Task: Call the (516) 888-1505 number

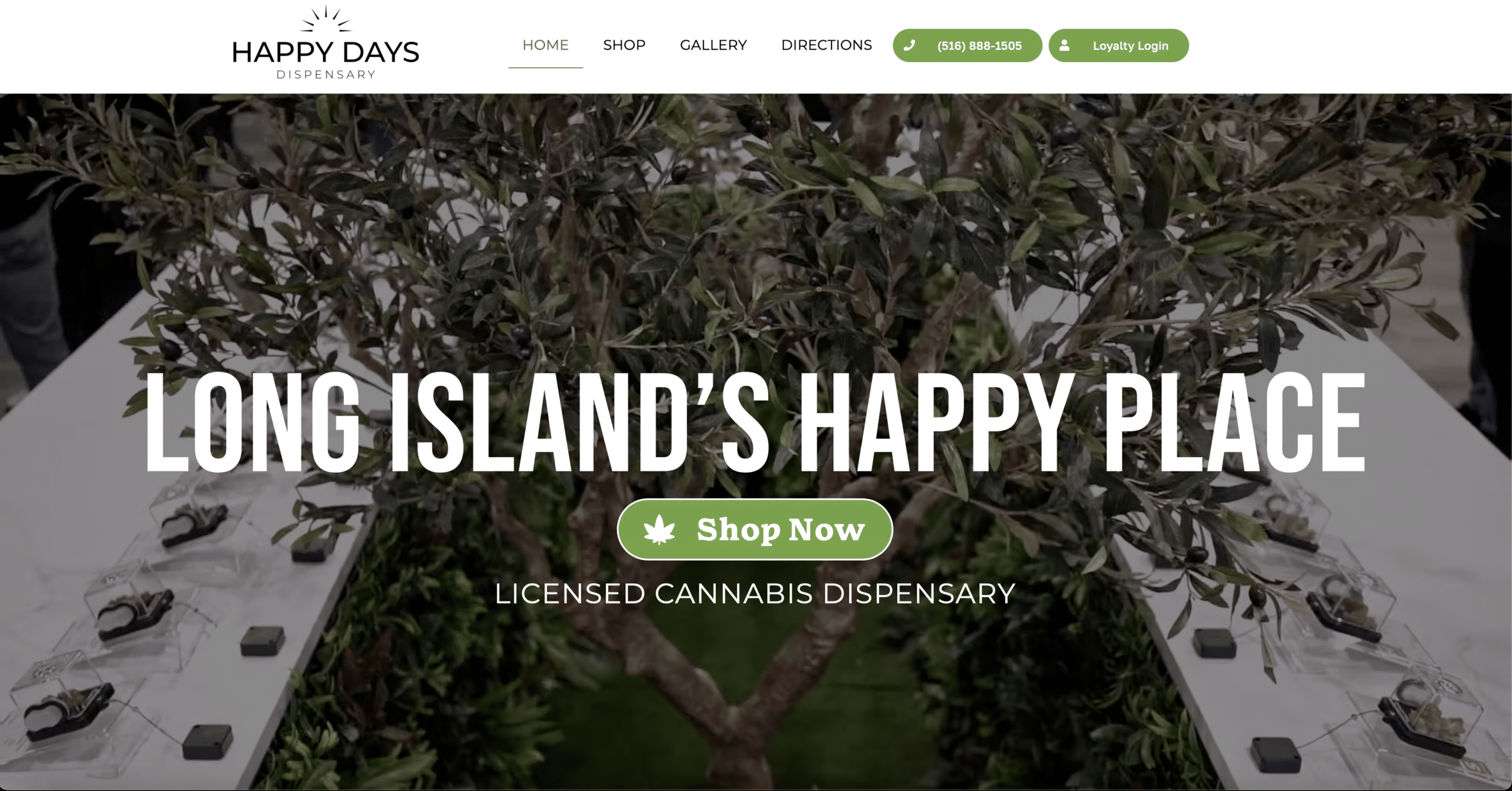Action: pos(979,45)
